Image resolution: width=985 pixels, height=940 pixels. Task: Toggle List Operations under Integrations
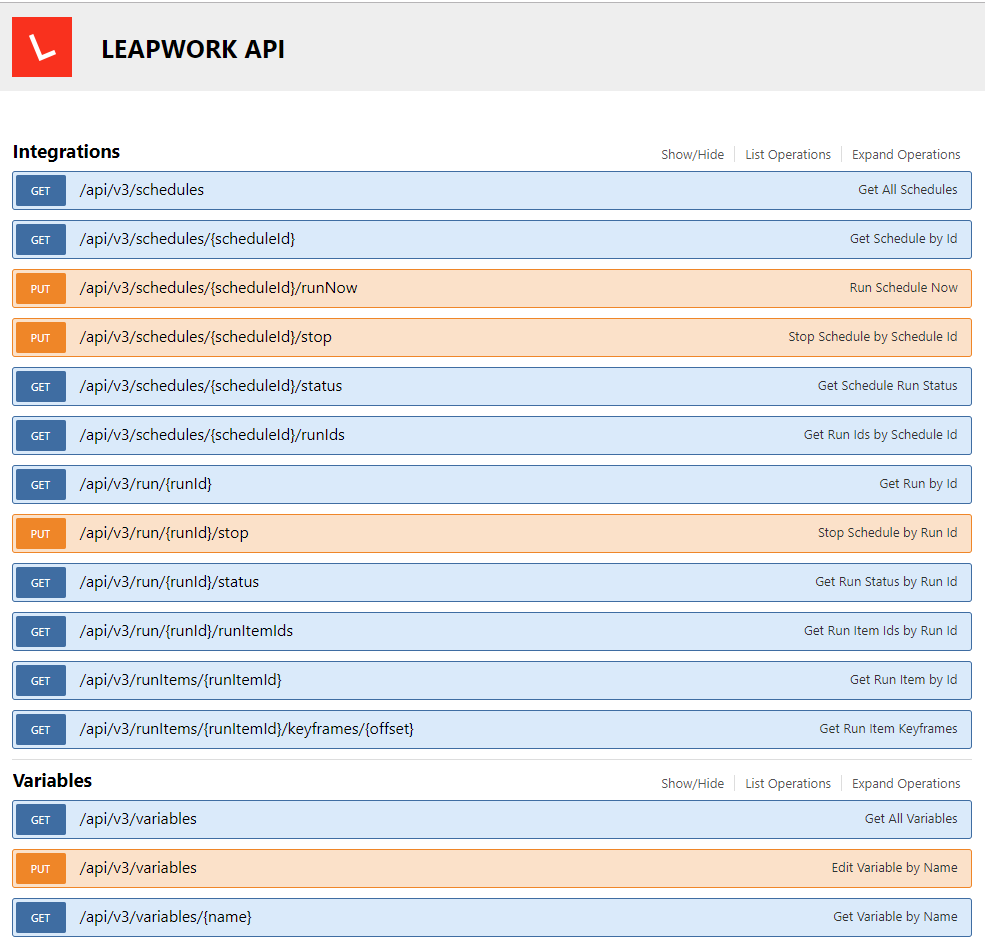click(x=787, y=154)
